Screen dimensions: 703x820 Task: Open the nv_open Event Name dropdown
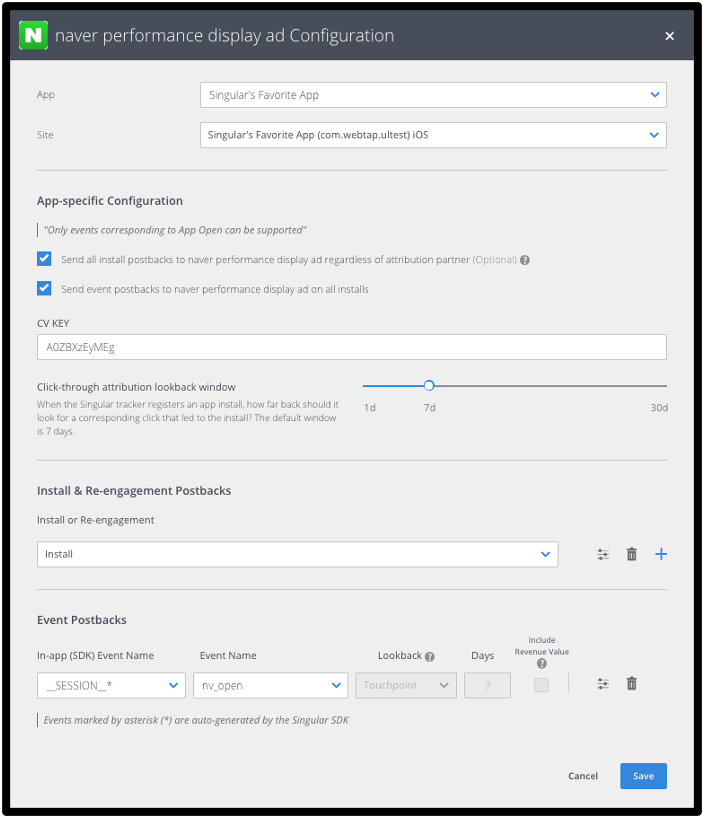(270, 685)
